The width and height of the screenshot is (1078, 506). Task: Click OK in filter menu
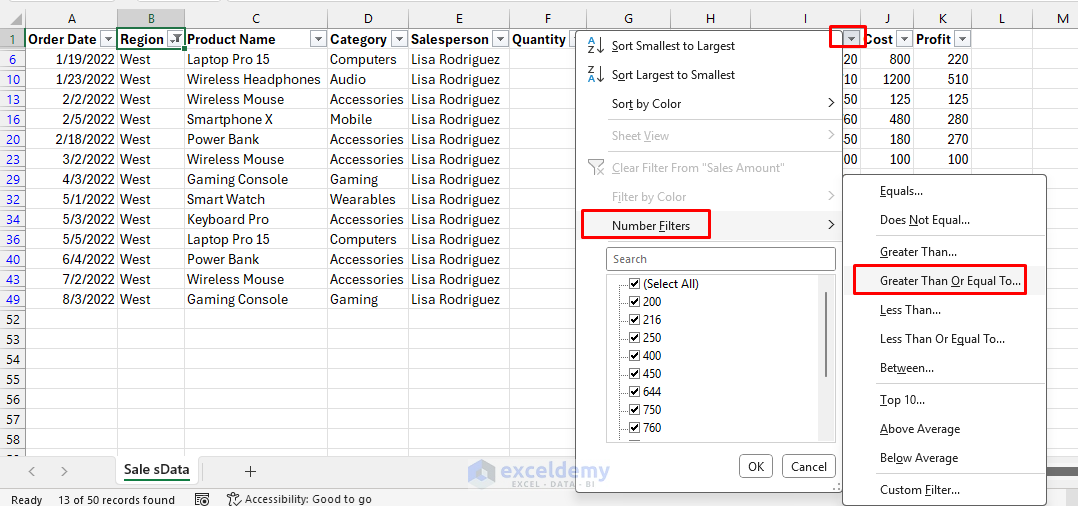click(756, 466)
